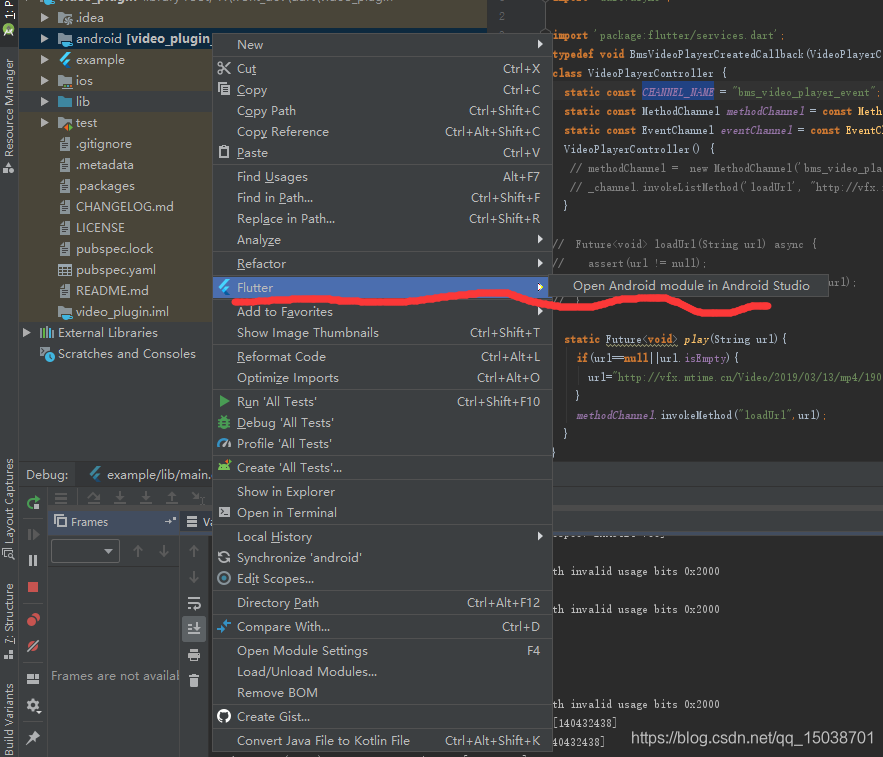Select CHANGELOG.md file in tree

click(x=124, y=207)
